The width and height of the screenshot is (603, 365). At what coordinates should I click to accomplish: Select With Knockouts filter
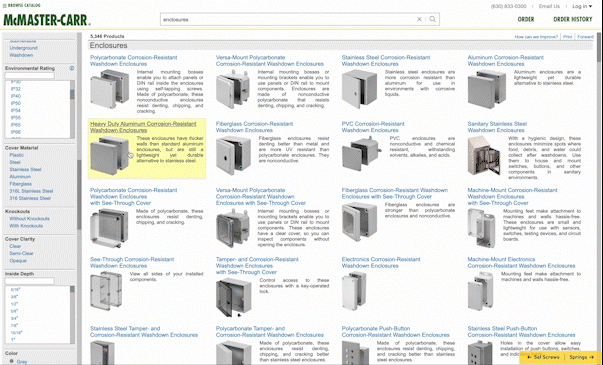26,226
